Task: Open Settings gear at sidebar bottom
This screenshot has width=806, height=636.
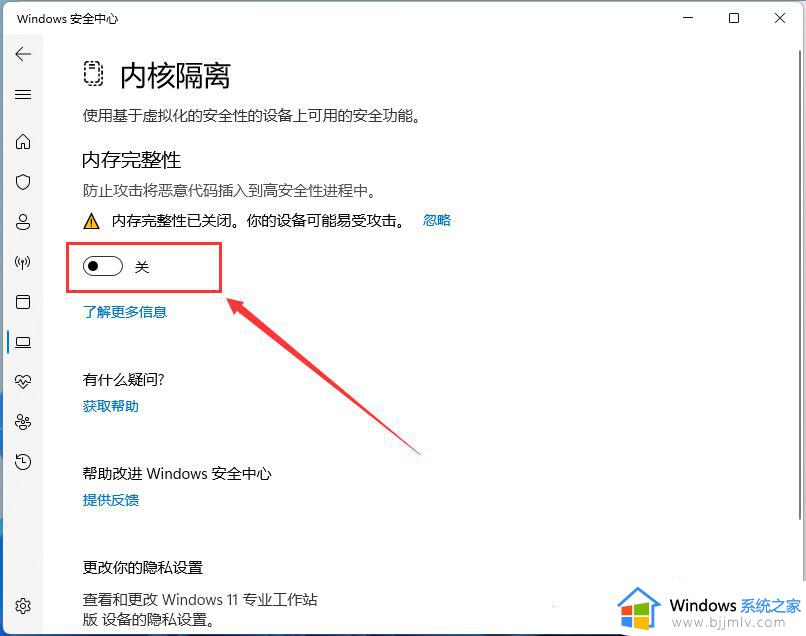Action: pos(23,606)
